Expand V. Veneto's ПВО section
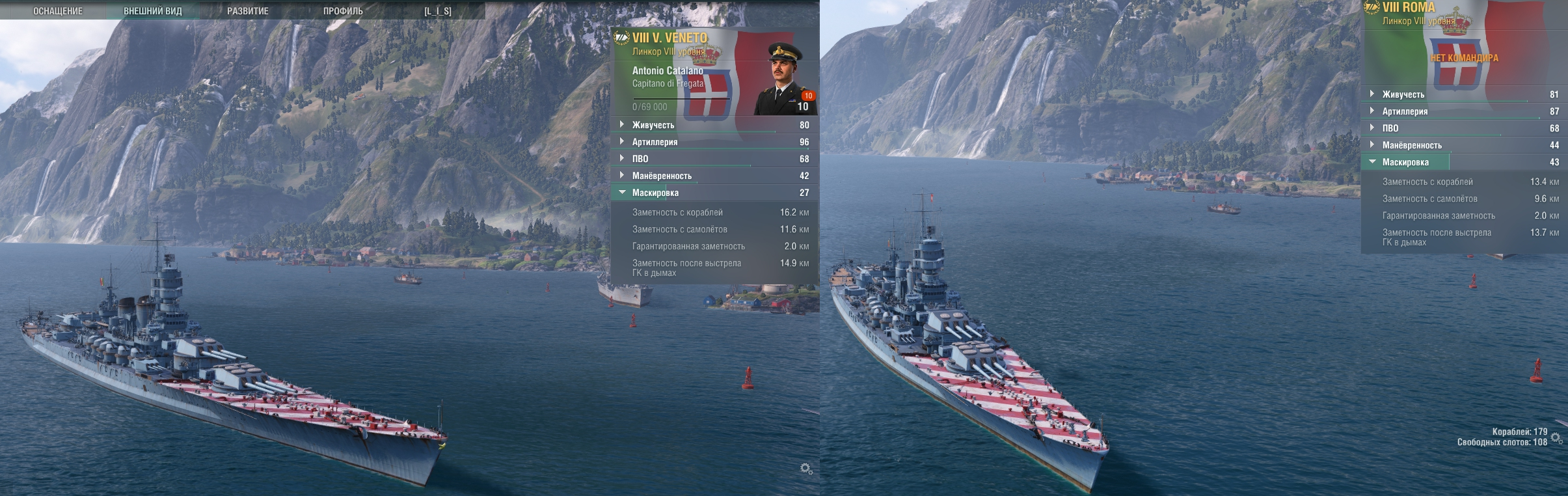Screen dimensions: 1568x496 (x=714, y=159)
